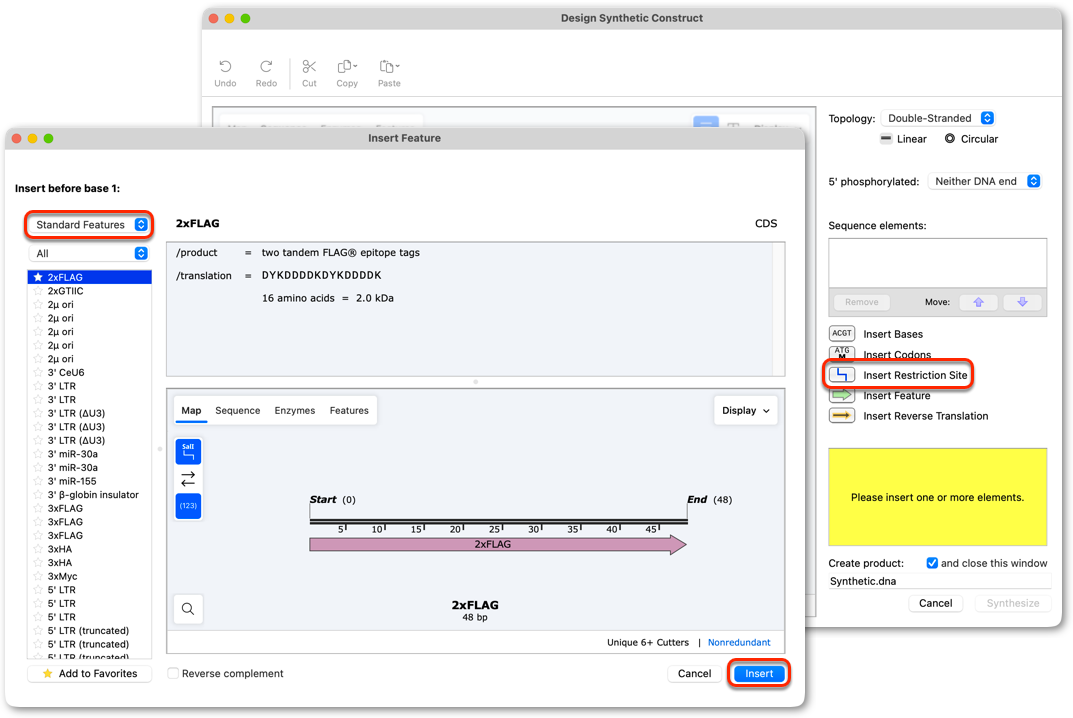Image resolution: width=1073 pixels, height=718 pixels.
Task: Click the Insert Restriction Site icon
Action: [842, 375]
